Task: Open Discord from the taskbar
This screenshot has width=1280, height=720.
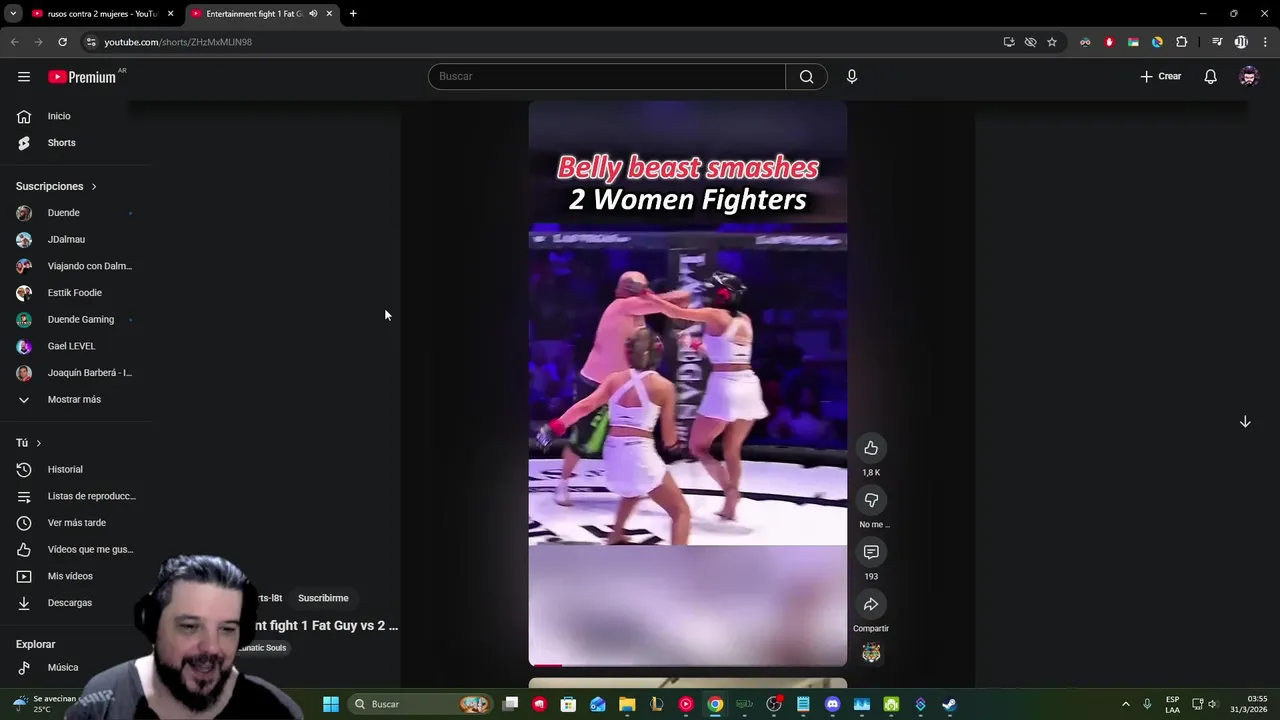Action: coord(832,704)
